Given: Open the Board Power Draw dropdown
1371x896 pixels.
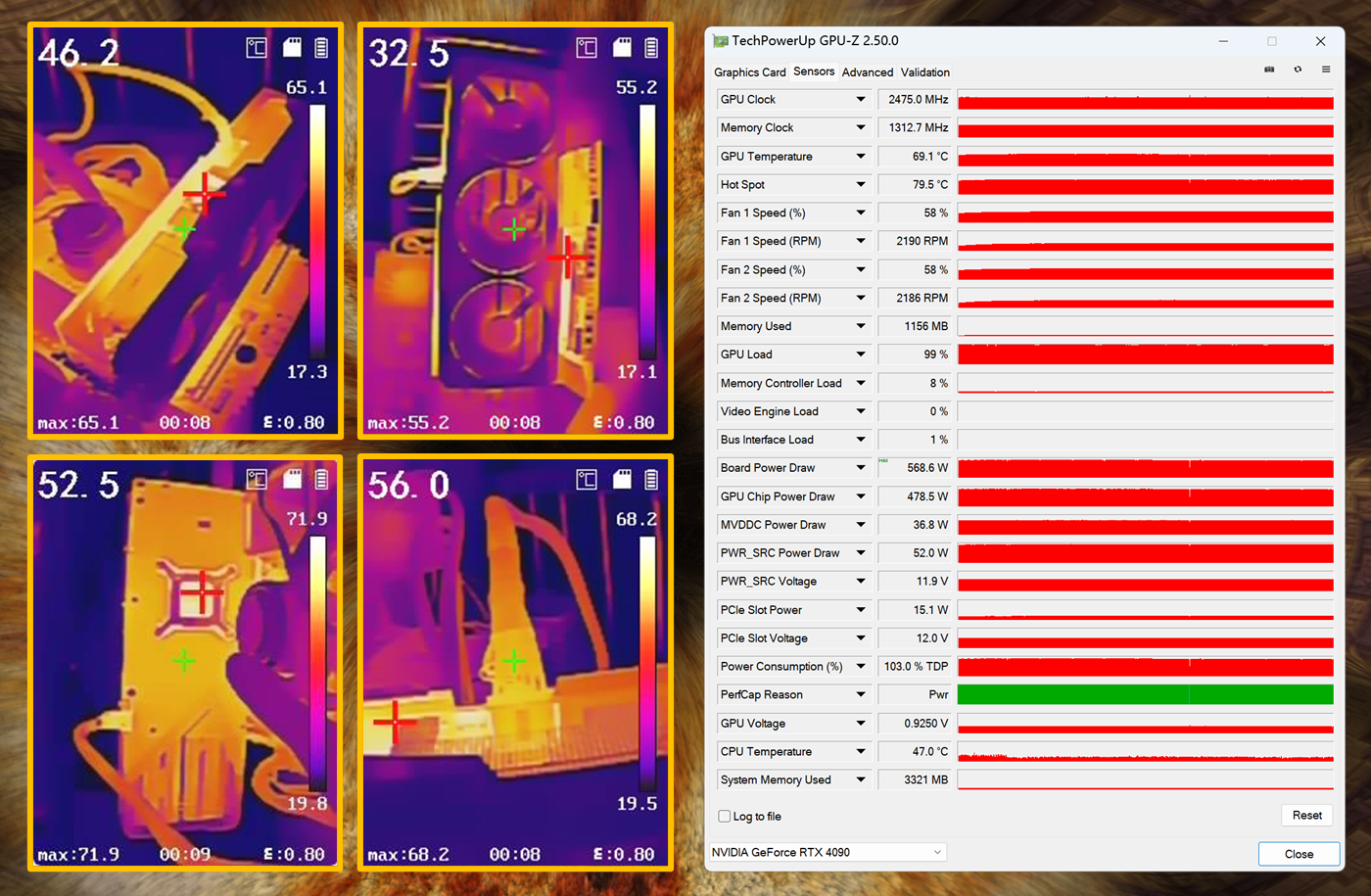Looking at the screenshot, I should point(861,468).
